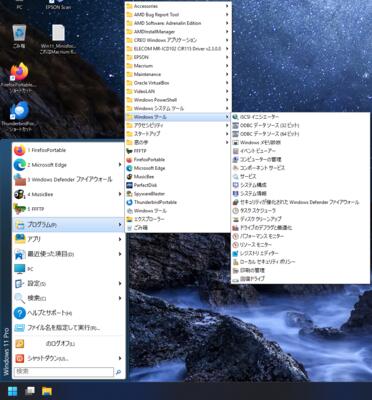Image resolution: width=372 pixels, height=400 pixels.
Task: Expand the Windows PowerShell folder
Action: [x=178, y=100]
